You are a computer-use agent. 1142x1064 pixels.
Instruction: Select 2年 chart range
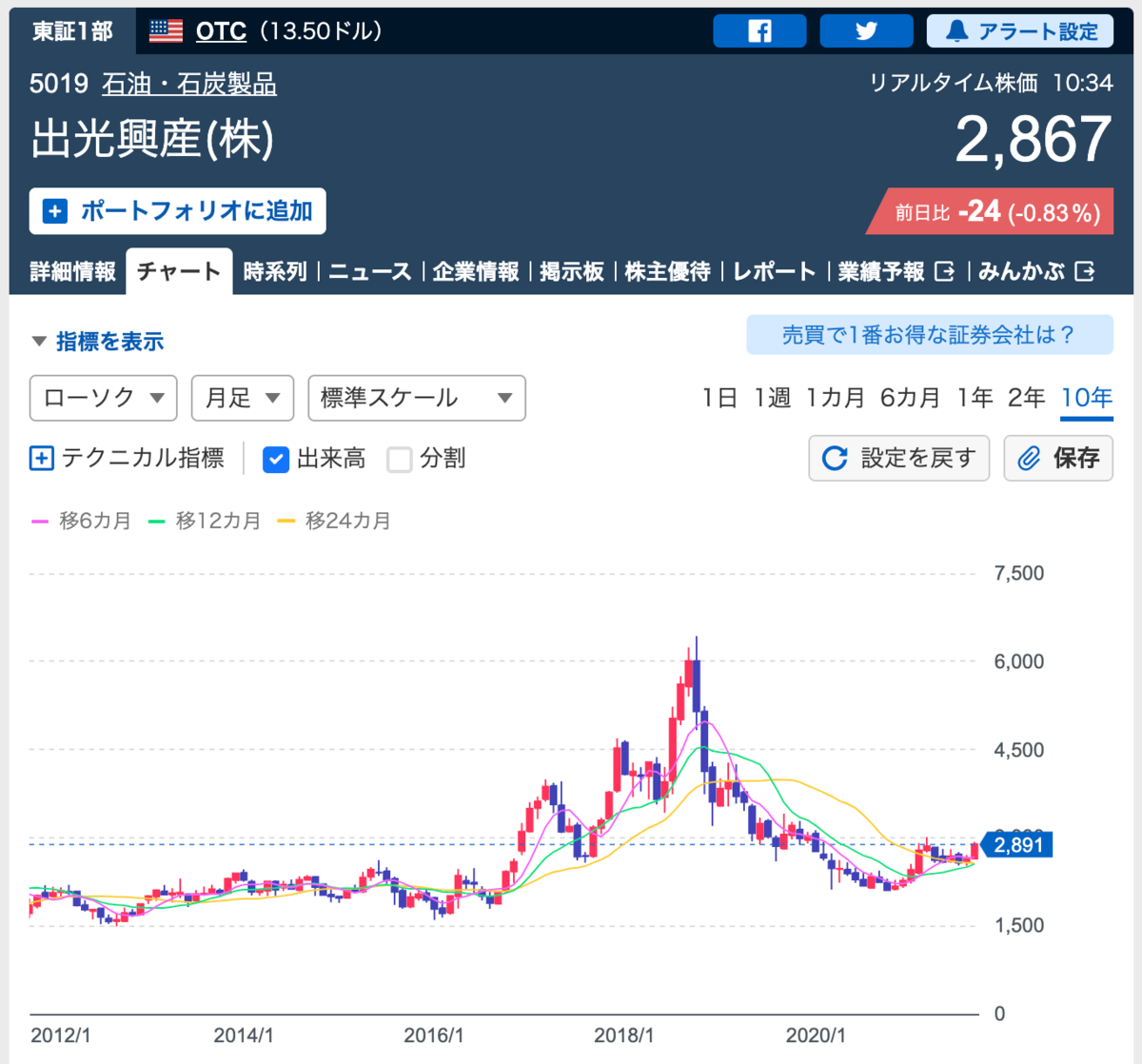(x=1027, y=398)
